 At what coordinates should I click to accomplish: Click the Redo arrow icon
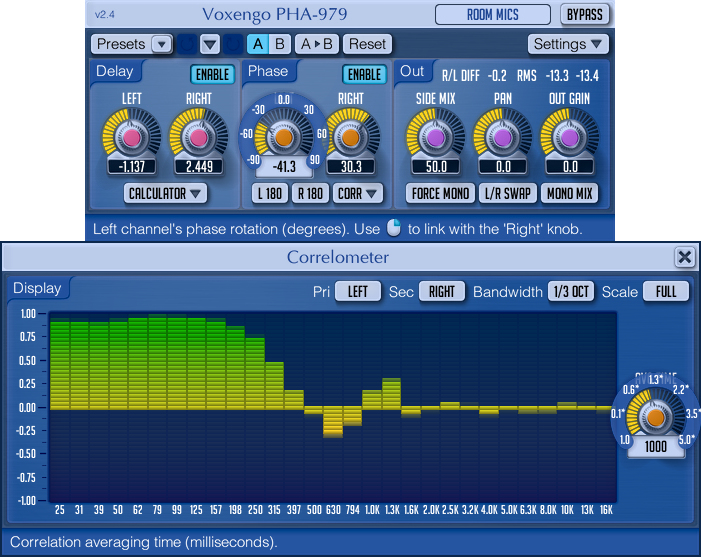point(232,44)
